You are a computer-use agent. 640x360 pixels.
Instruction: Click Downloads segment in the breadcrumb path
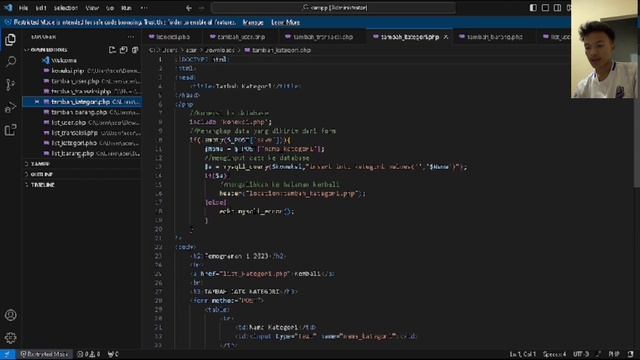220,50
